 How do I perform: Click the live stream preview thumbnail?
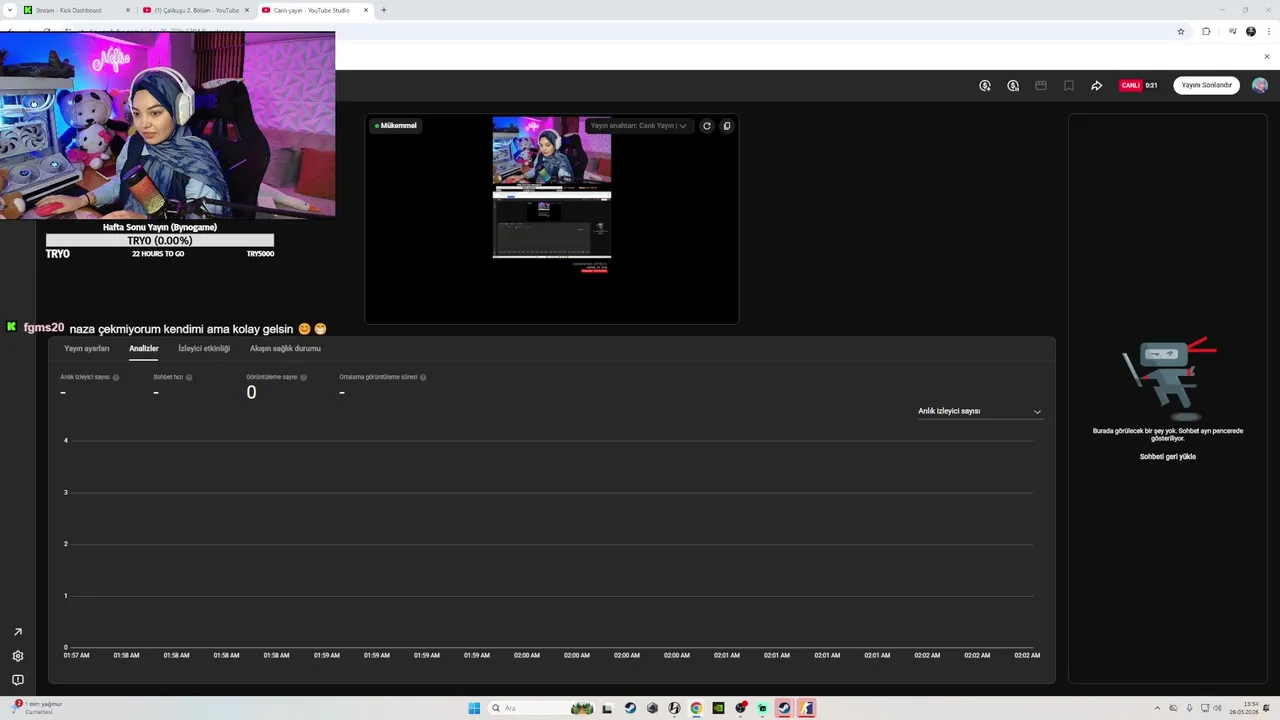pyautogui.click(x=552, y=195)
